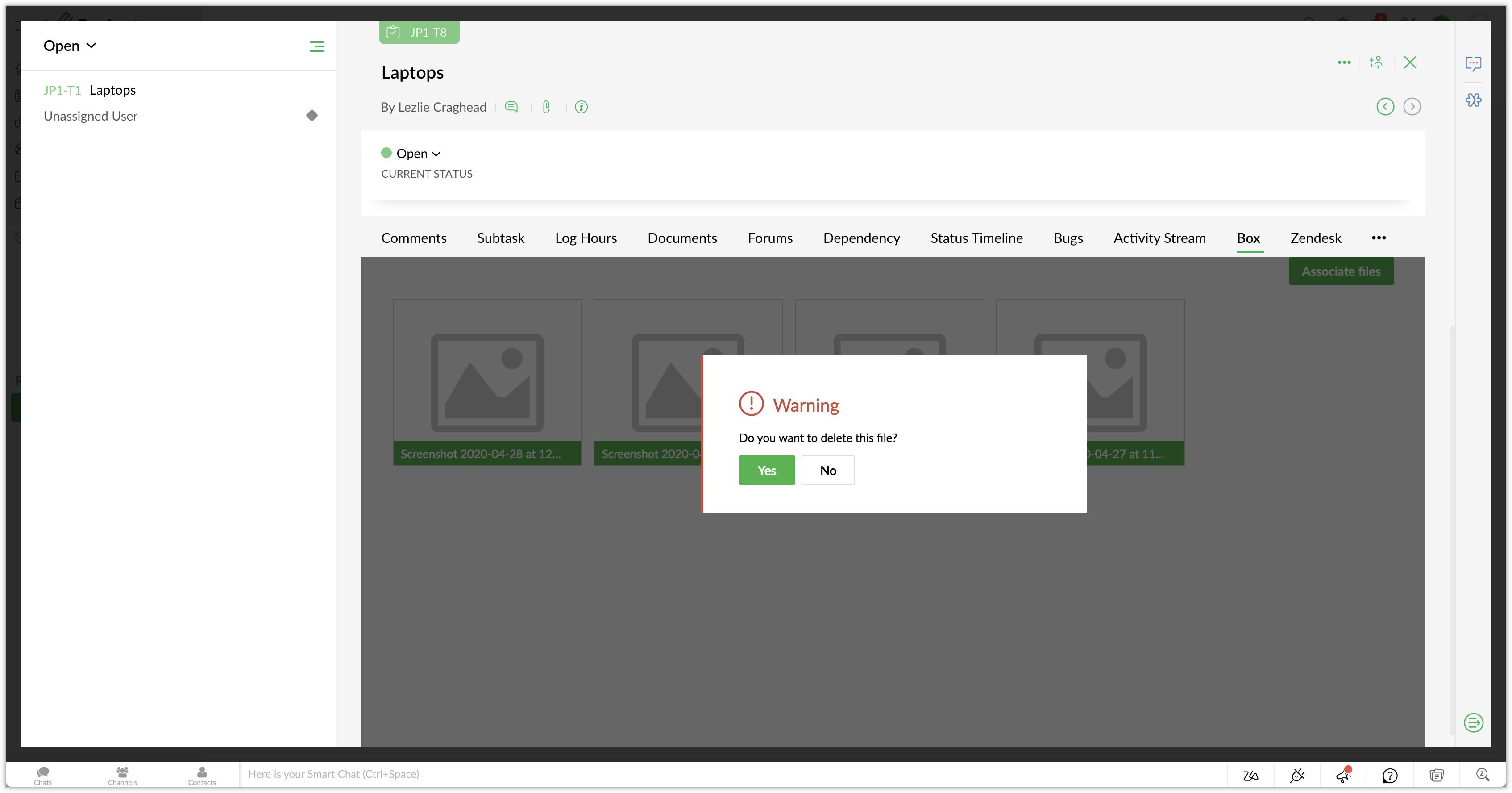Click the priority diamond icon on Laptops task

coord(312,115)
